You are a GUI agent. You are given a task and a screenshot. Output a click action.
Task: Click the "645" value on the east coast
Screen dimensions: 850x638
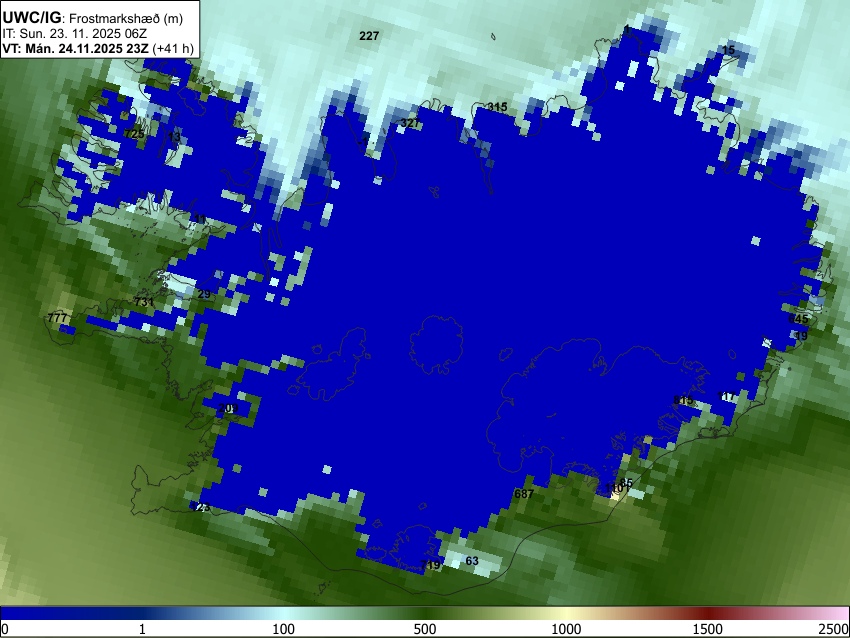coord(798,319)
